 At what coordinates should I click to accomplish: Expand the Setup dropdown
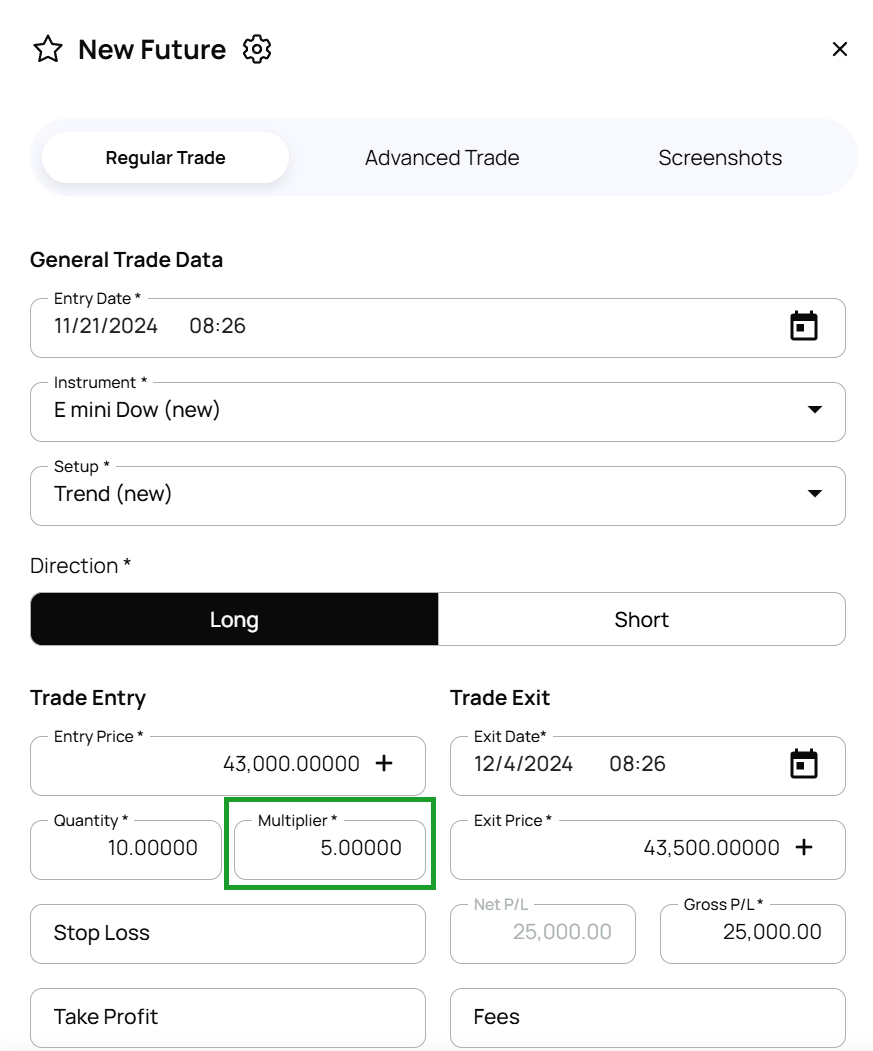[814, 494]
